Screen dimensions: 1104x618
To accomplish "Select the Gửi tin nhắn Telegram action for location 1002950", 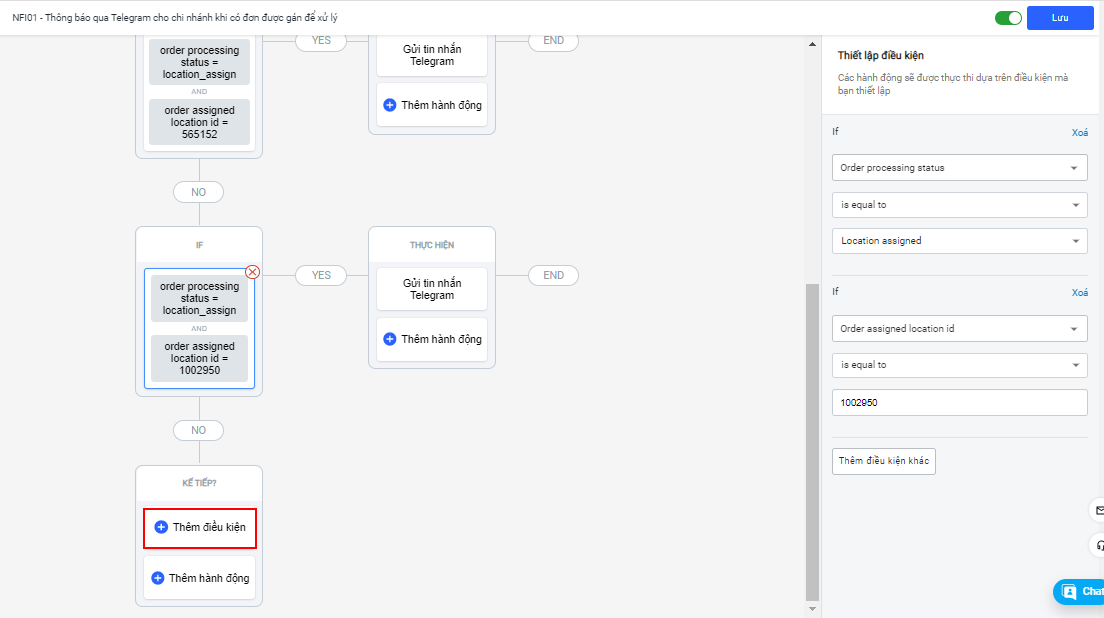I will pos(432,289).
